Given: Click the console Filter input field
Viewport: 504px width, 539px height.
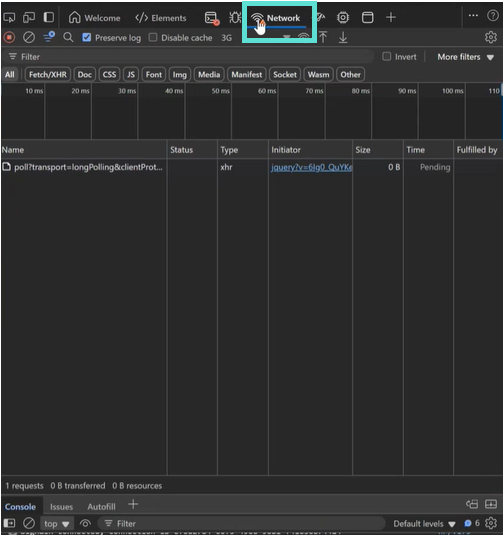Looking at the screenshot, I should click(x=242, y=523).
